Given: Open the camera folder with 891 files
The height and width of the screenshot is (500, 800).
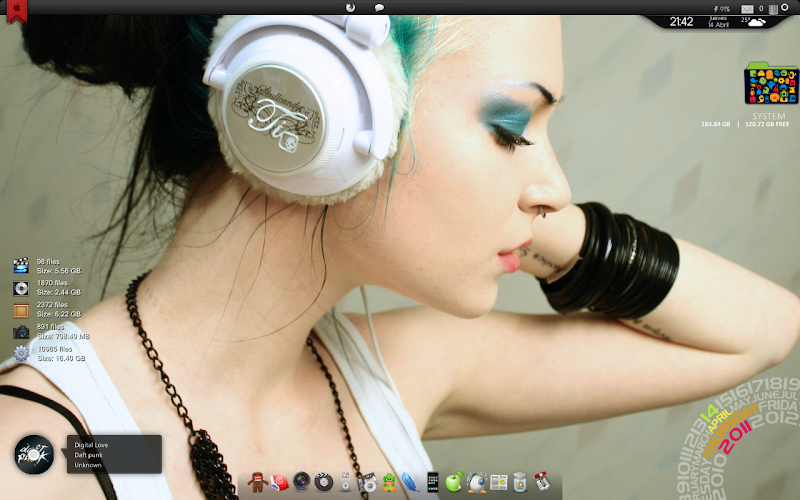Looking at the screenshot, I should [x=20, y=332].
